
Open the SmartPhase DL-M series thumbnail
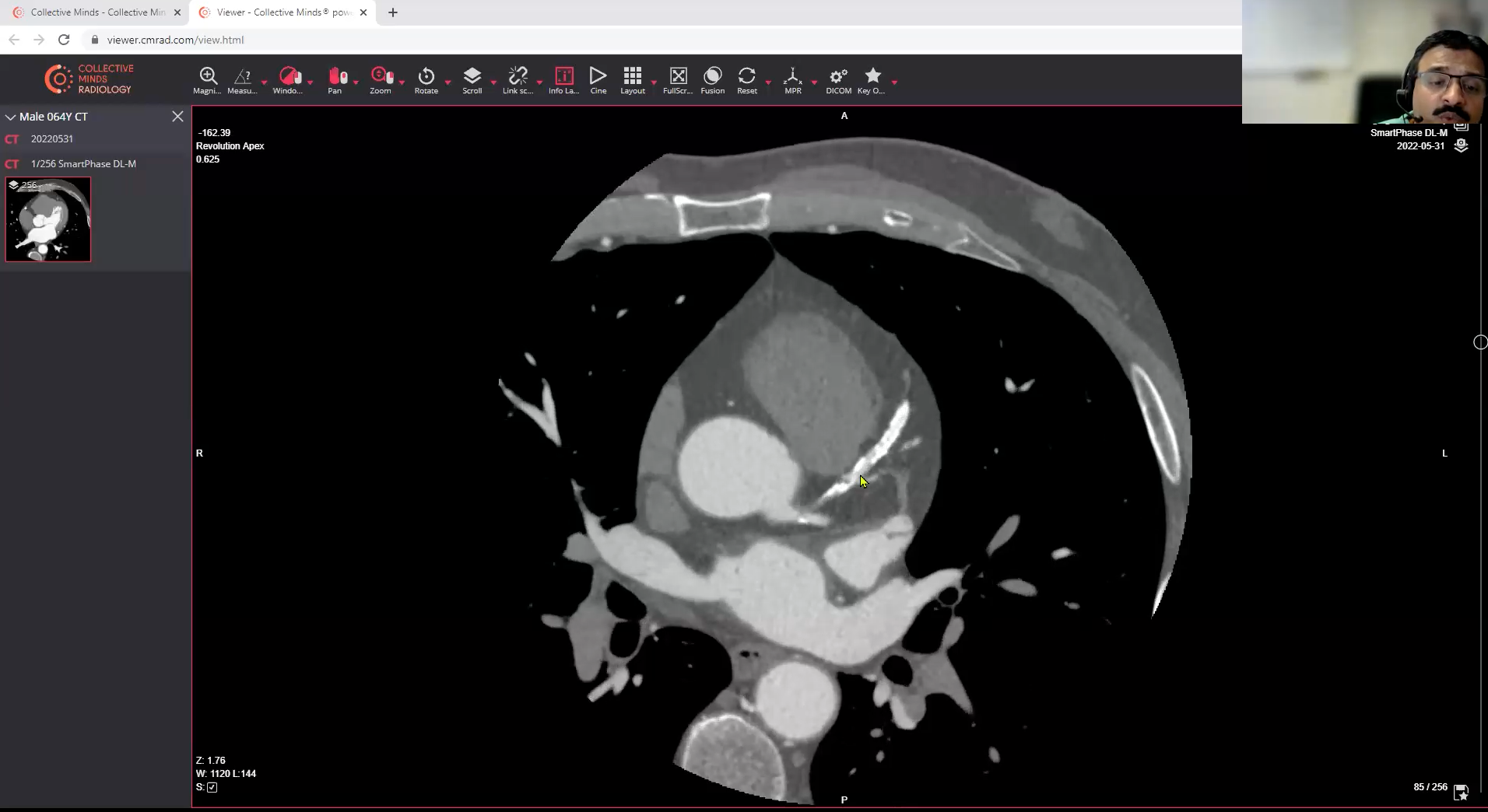47,219
